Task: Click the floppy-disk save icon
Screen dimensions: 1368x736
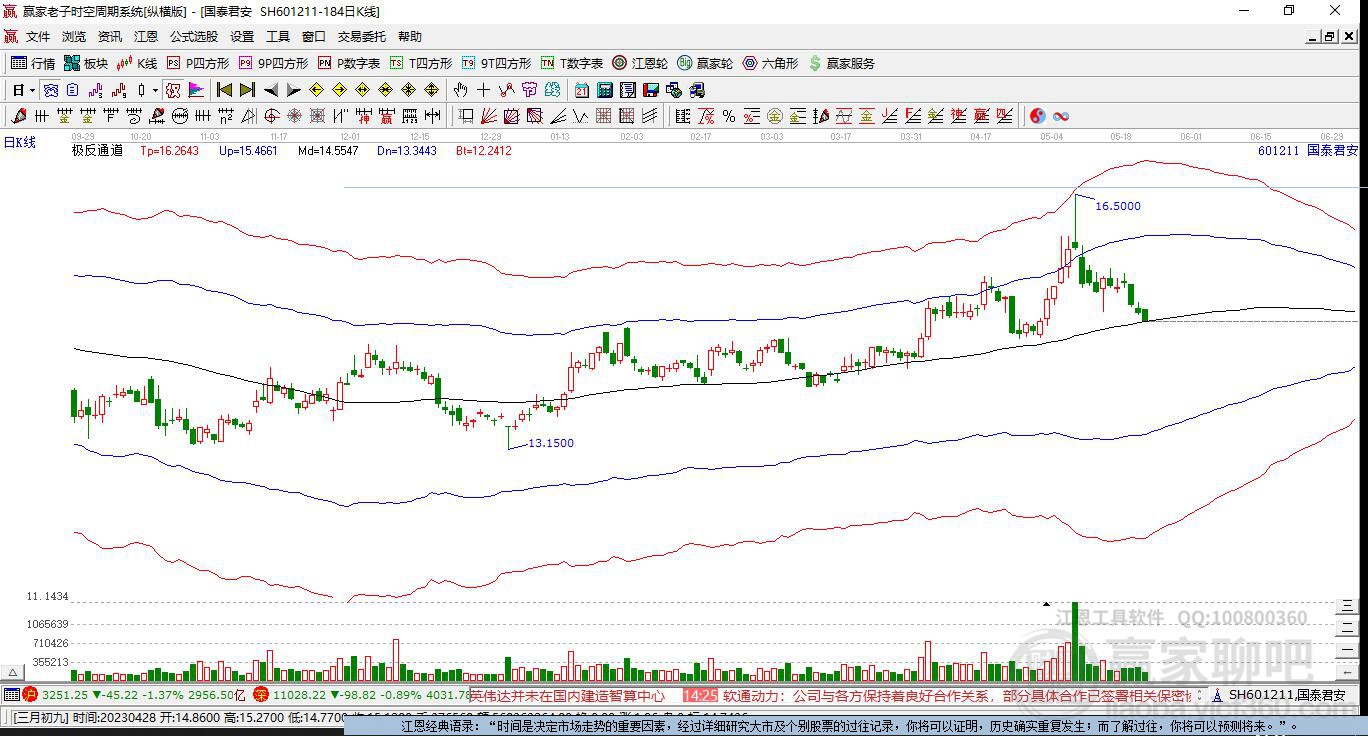Action: (650, 90)
